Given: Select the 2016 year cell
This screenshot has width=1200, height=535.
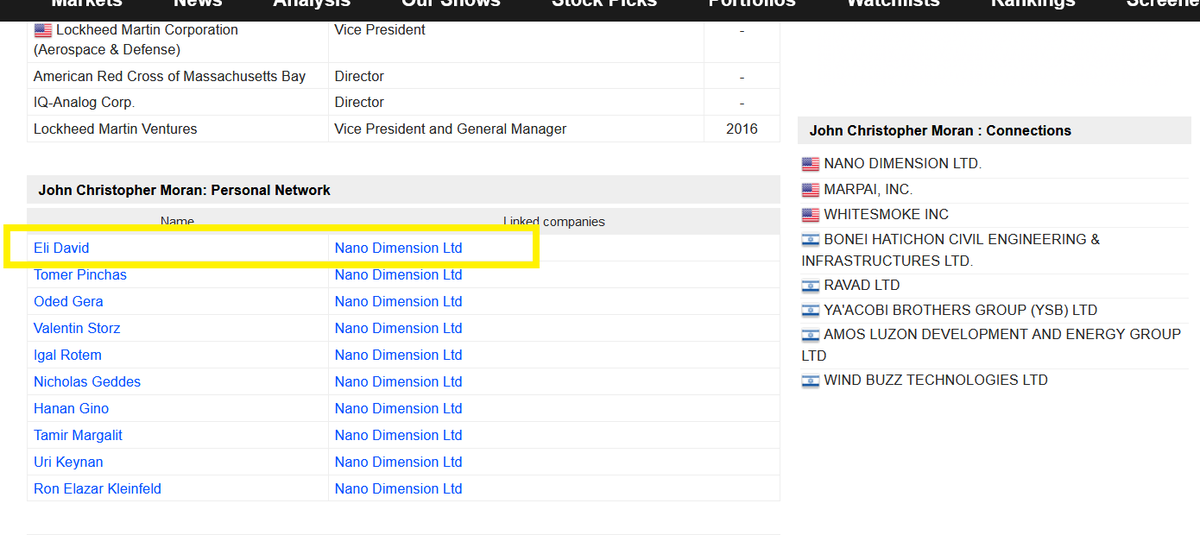Looking at the screenshot, I should [742, 129].
